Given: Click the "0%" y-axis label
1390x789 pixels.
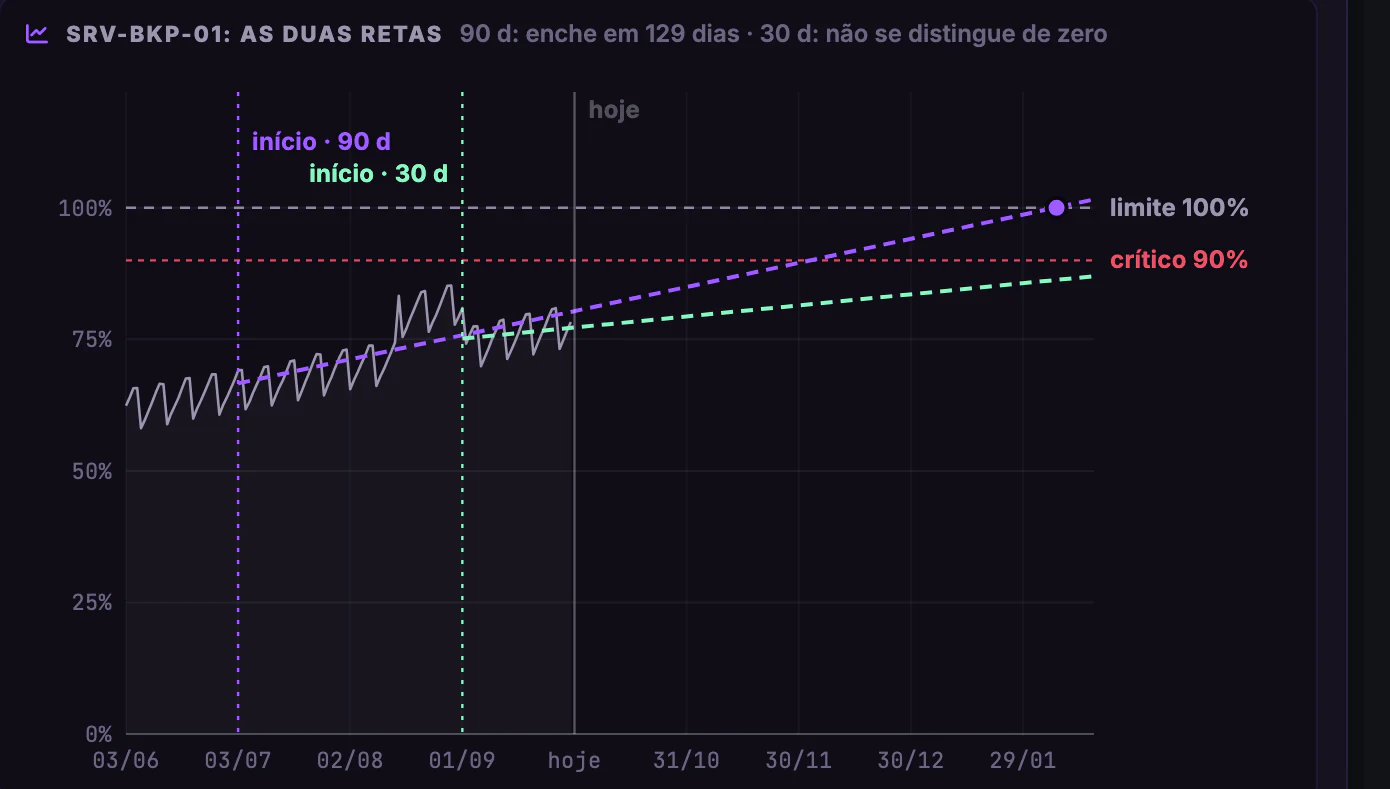Looking at the screenshot, I should (97, 734).
